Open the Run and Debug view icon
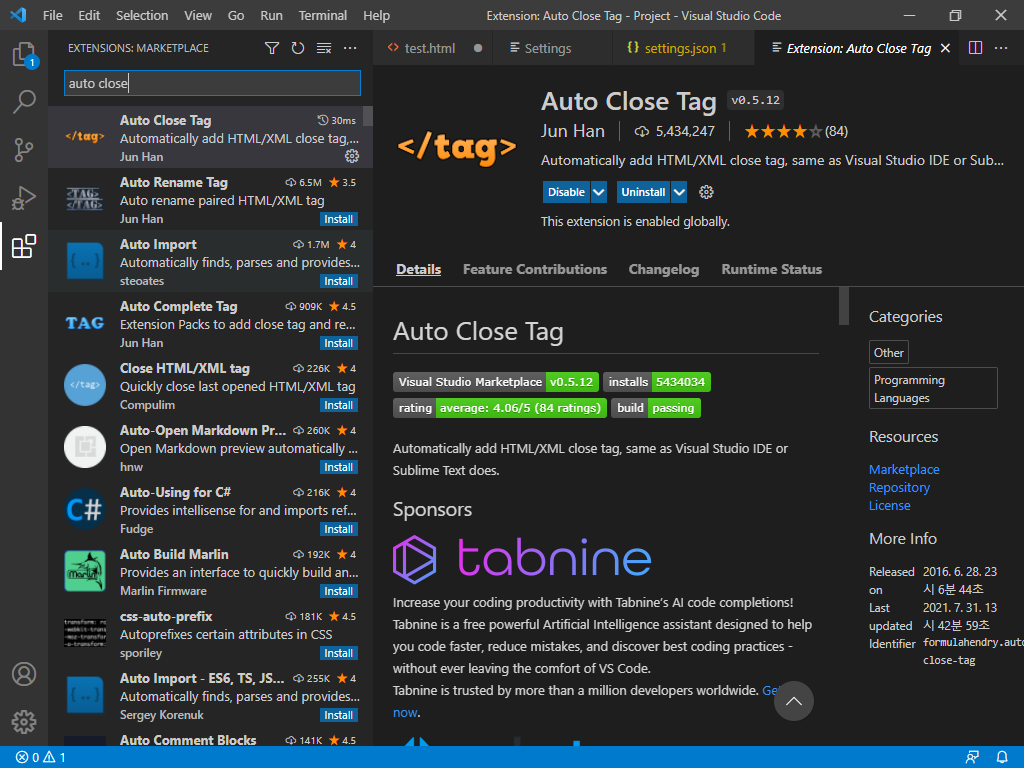The height and width of the screenshot is (768, 1024). [x=24, y=198]
